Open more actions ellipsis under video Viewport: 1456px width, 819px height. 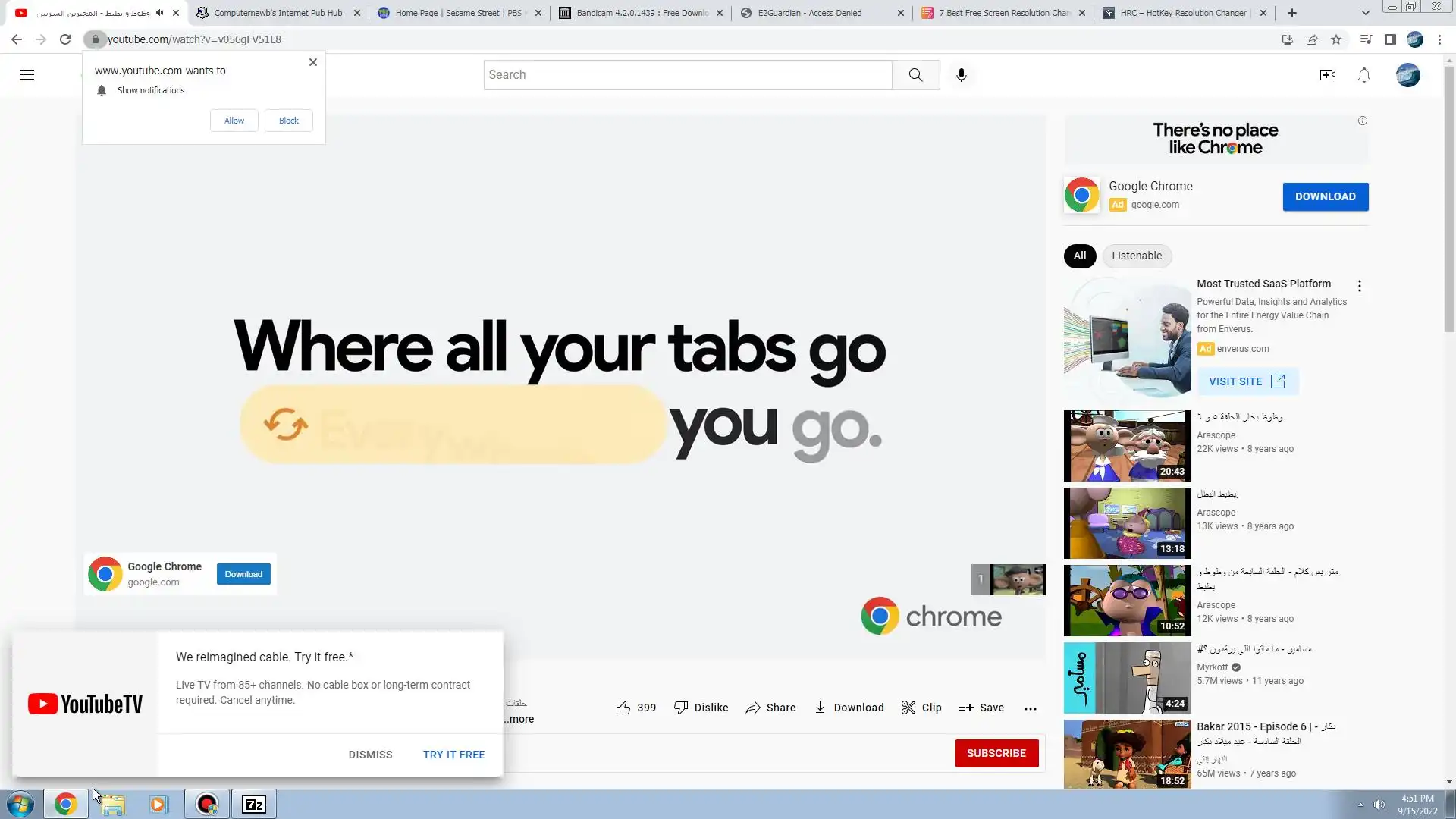coord(1030,708)
